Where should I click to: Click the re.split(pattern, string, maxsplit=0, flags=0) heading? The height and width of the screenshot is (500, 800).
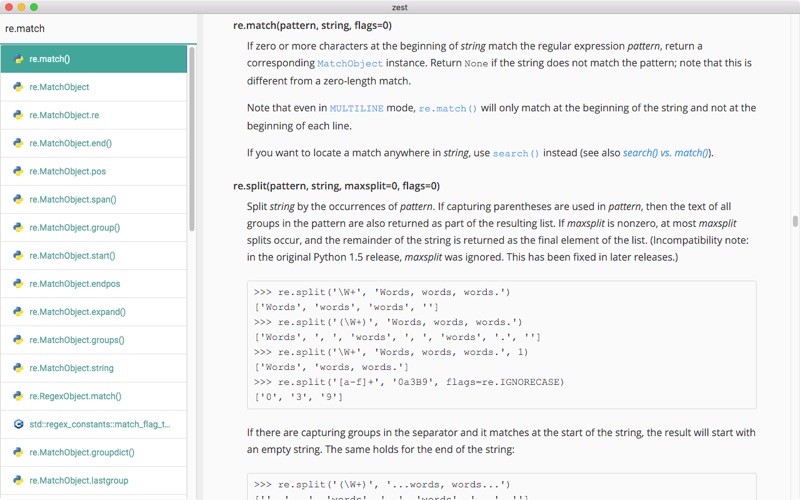point(336,186)
